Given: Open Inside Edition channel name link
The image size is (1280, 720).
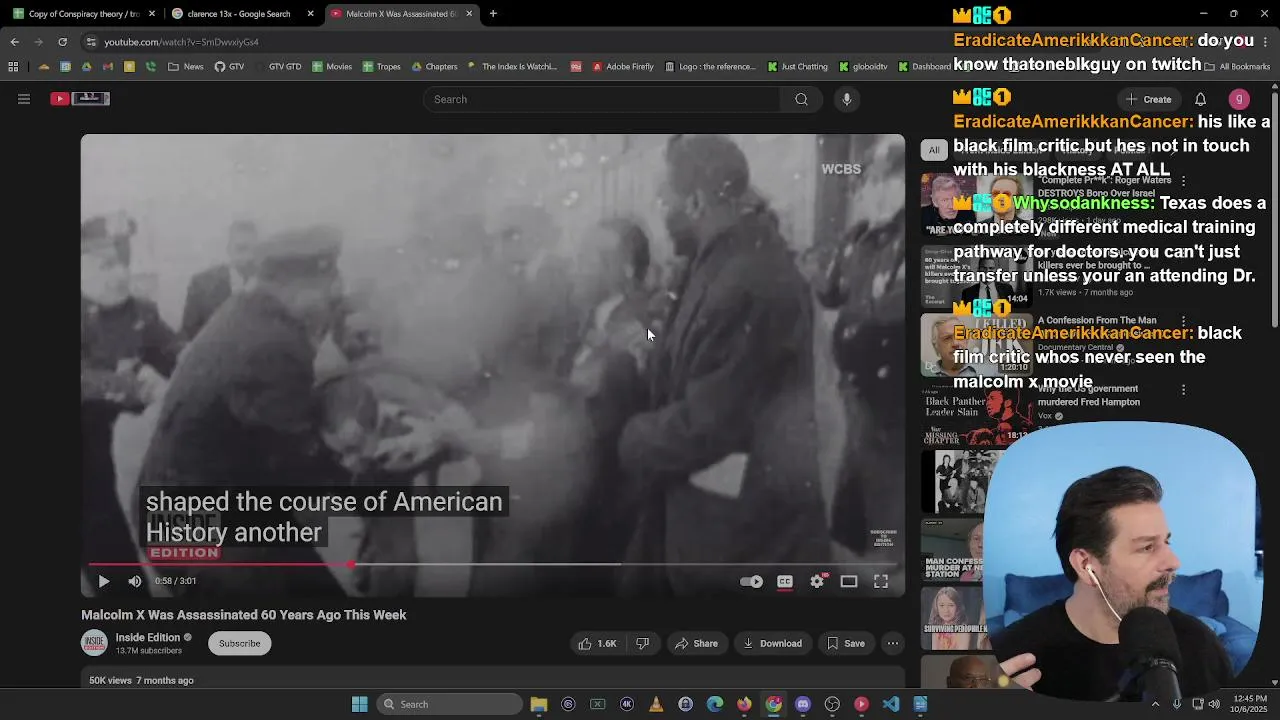Looking at the screenshot, I should pos(148,637).
